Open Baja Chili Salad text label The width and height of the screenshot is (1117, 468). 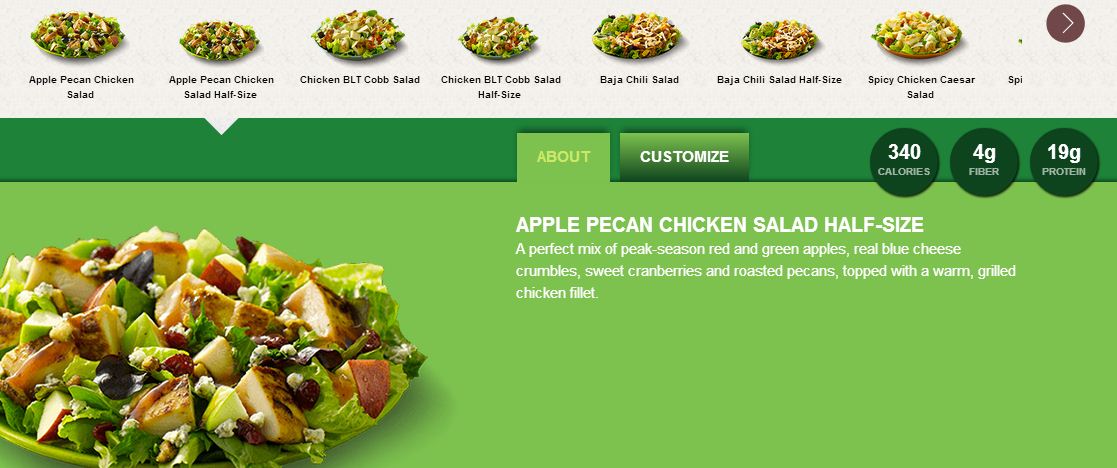click(639, 80)
